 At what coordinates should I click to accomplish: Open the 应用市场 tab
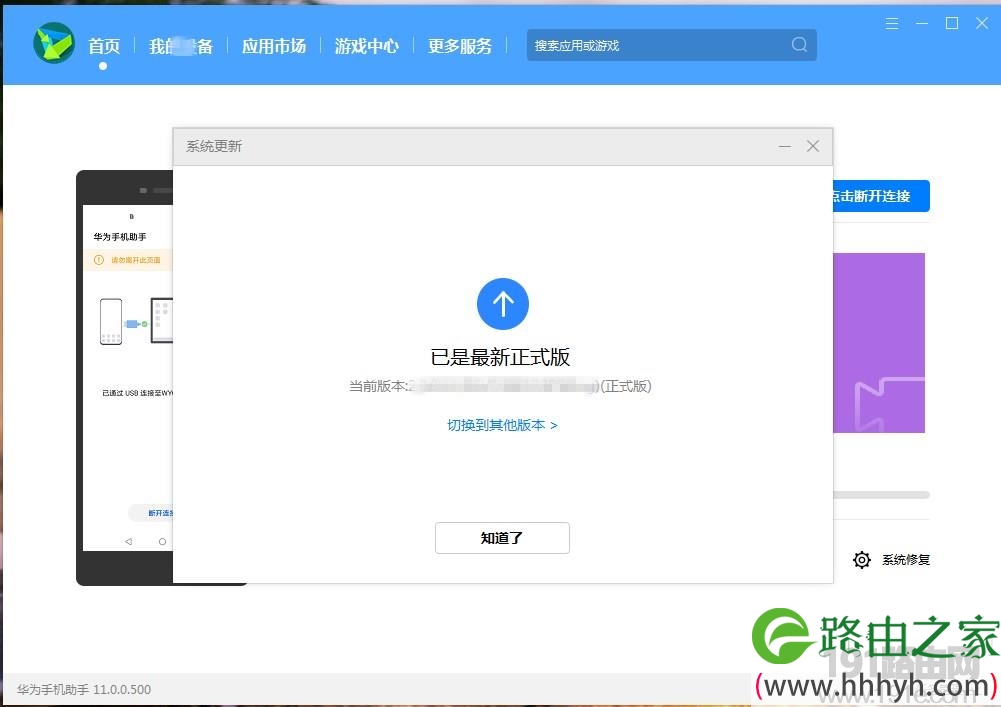tap(274, 46)
